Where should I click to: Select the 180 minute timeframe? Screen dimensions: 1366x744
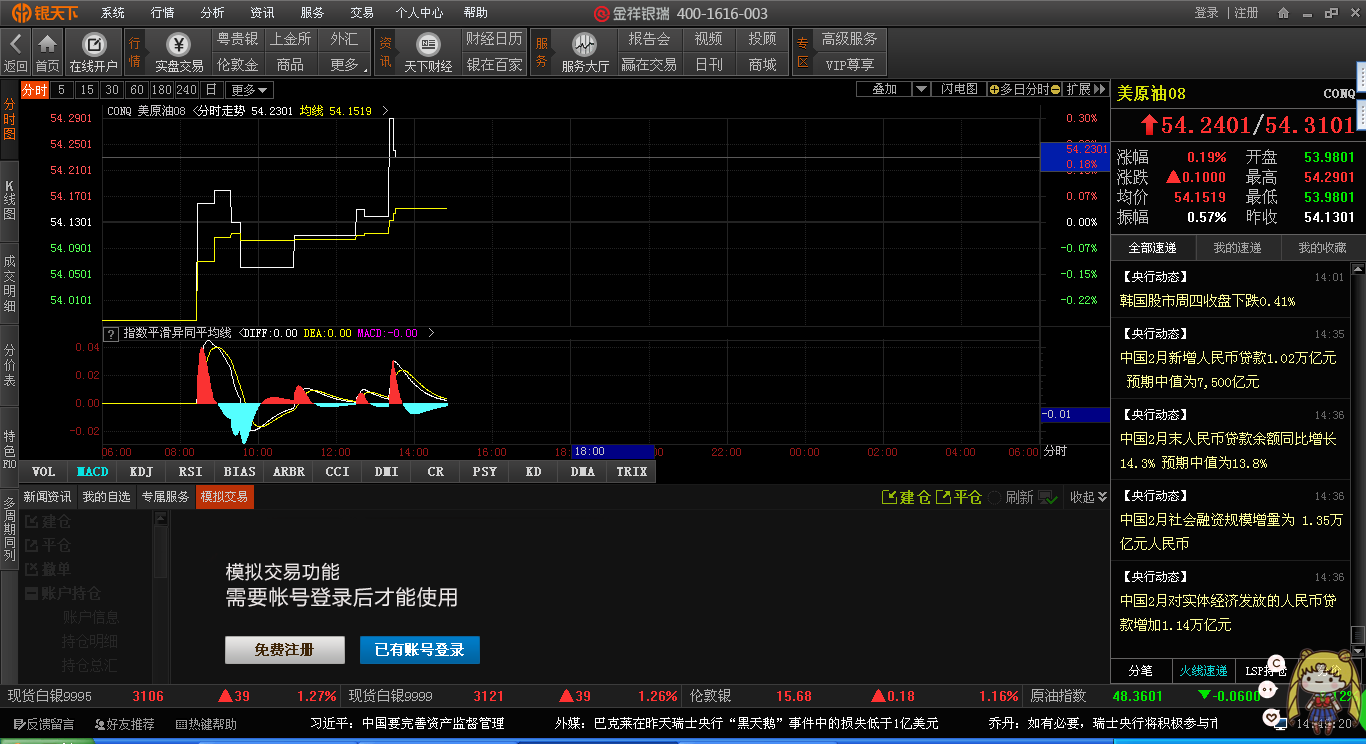coord(161,89)
